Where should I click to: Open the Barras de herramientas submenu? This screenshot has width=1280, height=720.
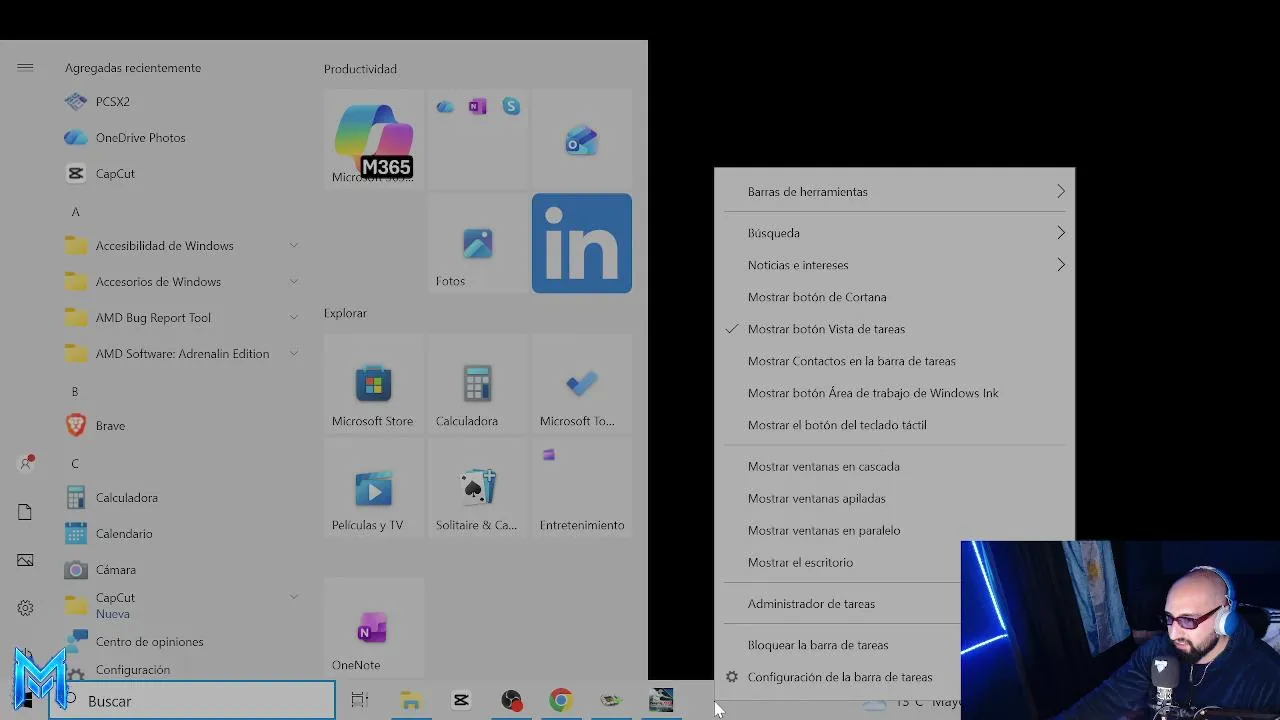[894, 192]
